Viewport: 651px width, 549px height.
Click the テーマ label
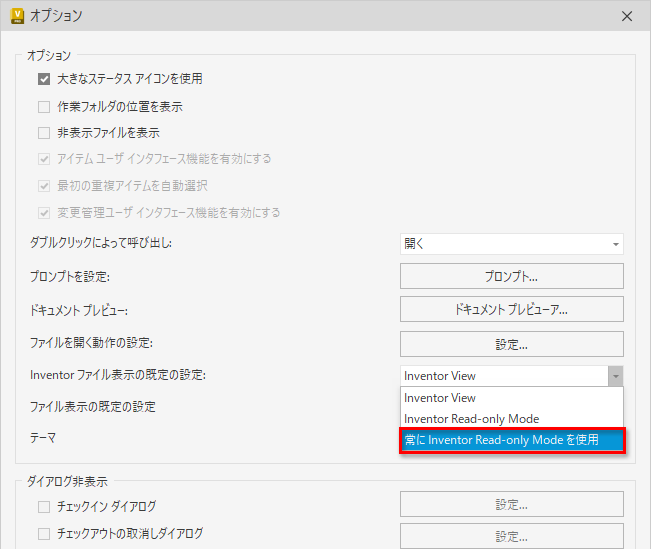(43, 438)
